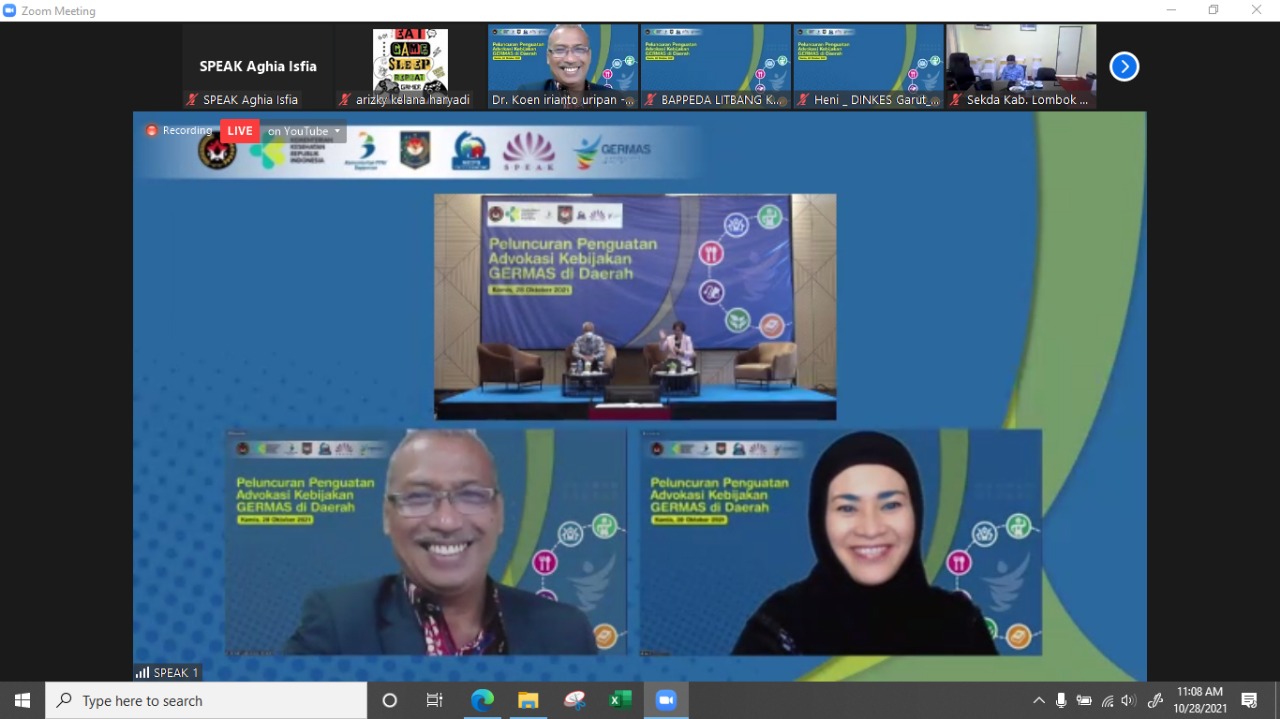Click muted mic icon beside Sekda Kab. Lombok
1280x719 pixels.
(x=957, y=100)
